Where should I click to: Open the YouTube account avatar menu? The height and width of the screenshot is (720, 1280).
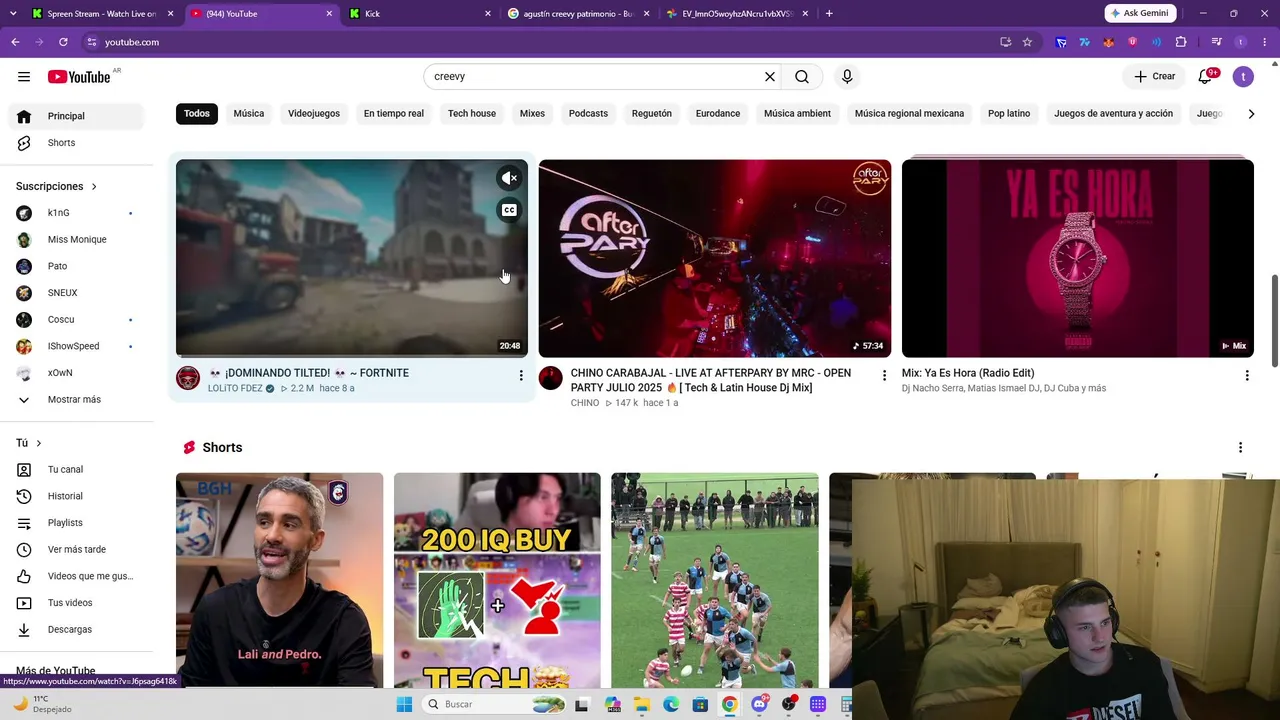tap(1243, 76)
